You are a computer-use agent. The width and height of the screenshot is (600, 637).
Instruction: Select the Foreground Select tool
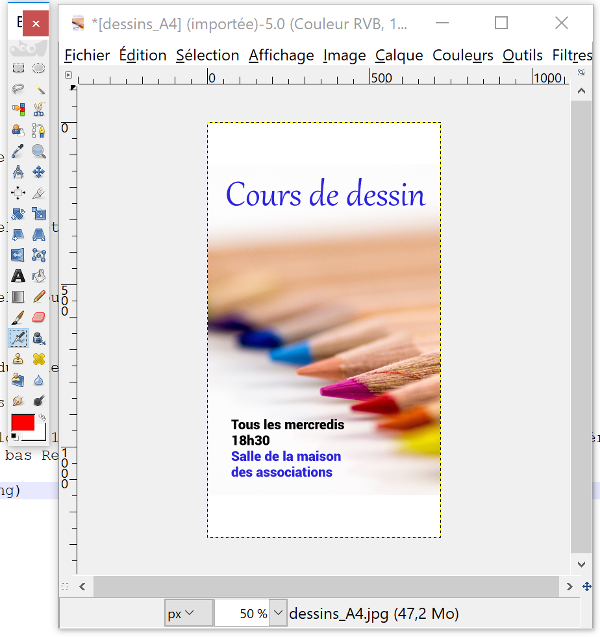(x=18, y=130)
